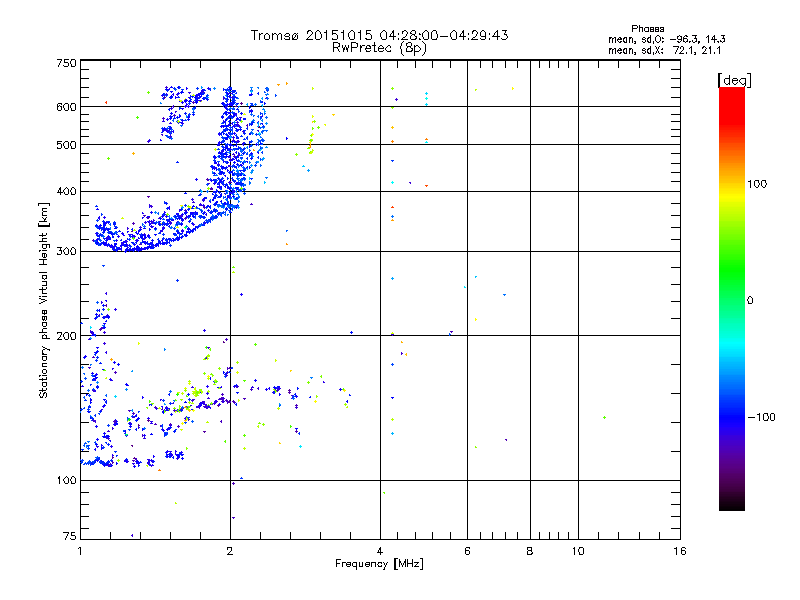Click the isolated green point near 11 MHz
Image resolution: width=800 pixels, height=600 pixels.
point(605,418)
